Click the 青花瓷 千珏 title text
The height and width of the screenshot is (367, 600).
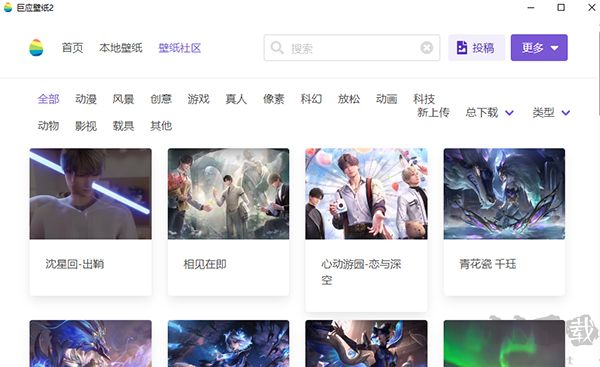click(x=488, y=264)
